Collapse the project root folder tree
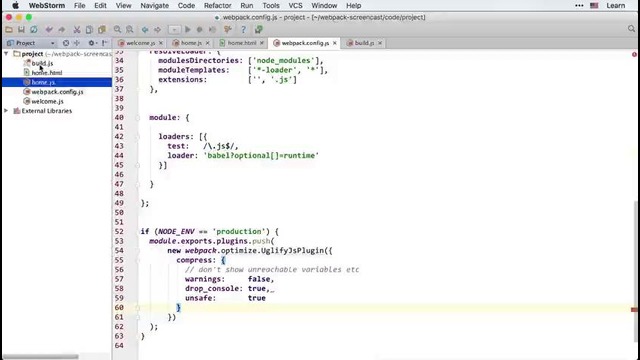This screenshot has width=640, height=360. pos(6,54)
